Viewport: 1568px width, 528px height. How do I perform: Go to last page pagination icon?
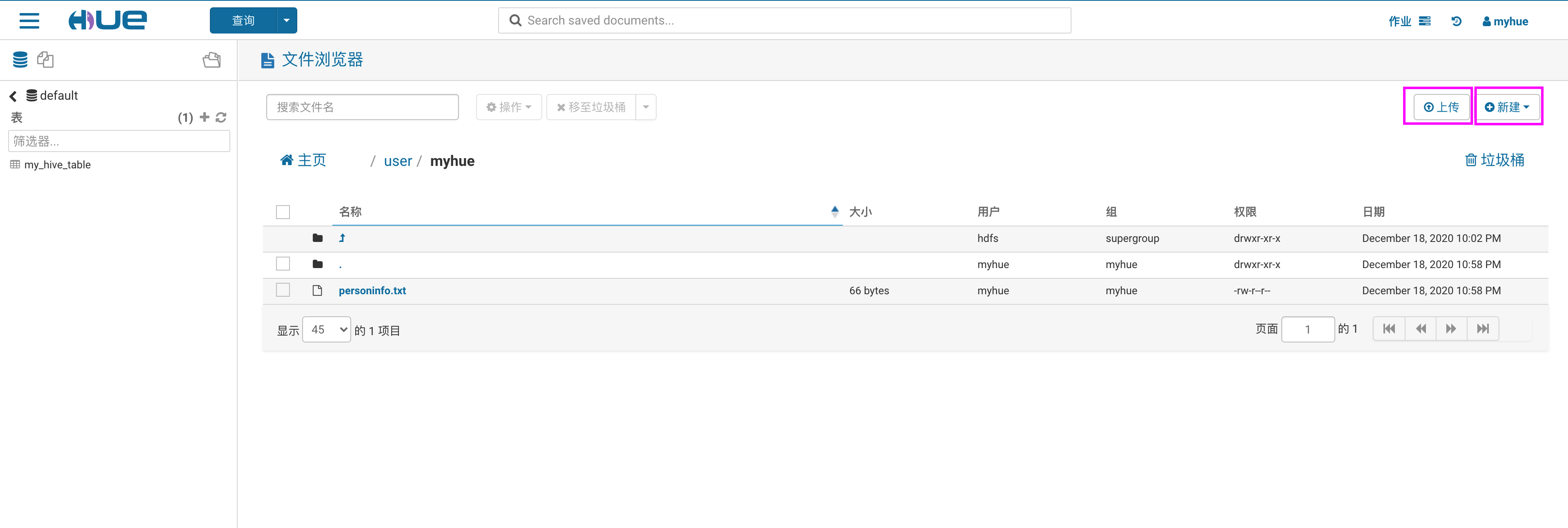1483,329
